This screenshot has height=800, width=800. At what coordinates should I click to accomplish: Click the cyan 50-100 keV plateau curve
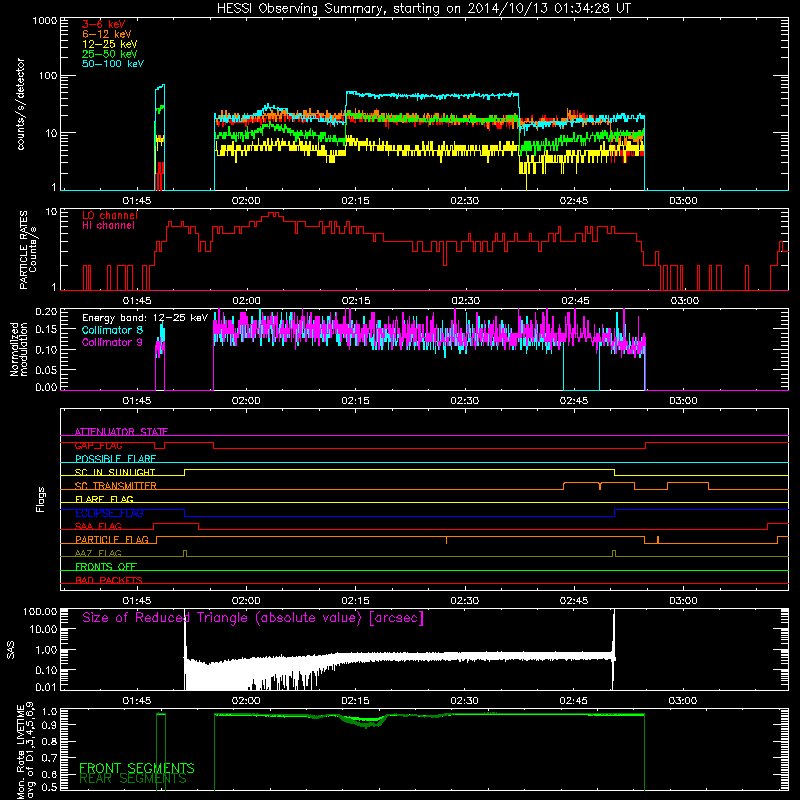(x=432, y=95)
